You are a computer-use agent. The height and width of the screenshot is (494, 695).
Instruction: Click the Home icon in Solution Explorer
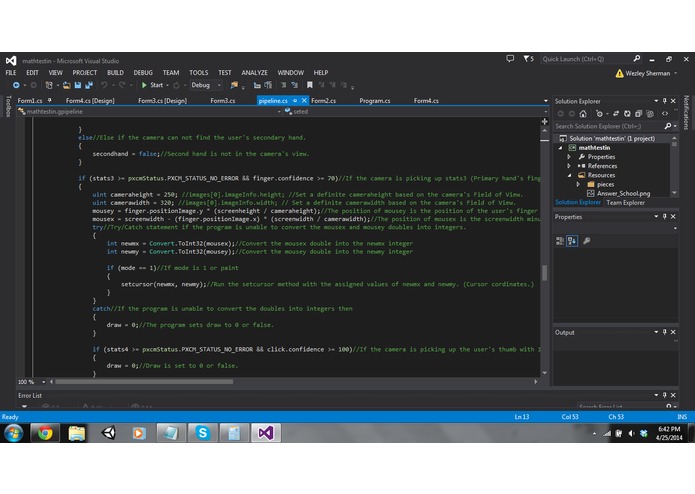tap(583, 114)
